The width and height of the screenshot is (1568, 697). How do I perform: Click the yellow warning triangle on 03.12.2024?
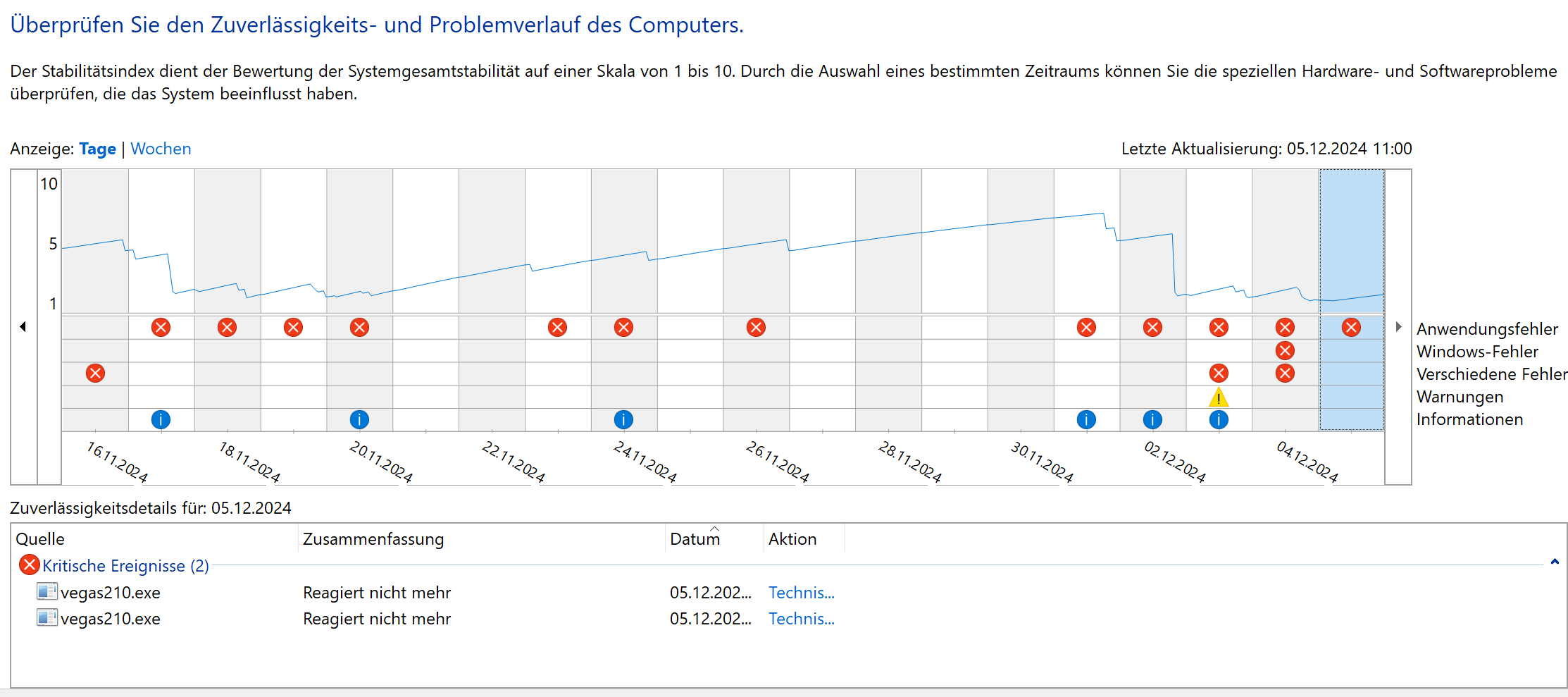[x=1219, y=397]
